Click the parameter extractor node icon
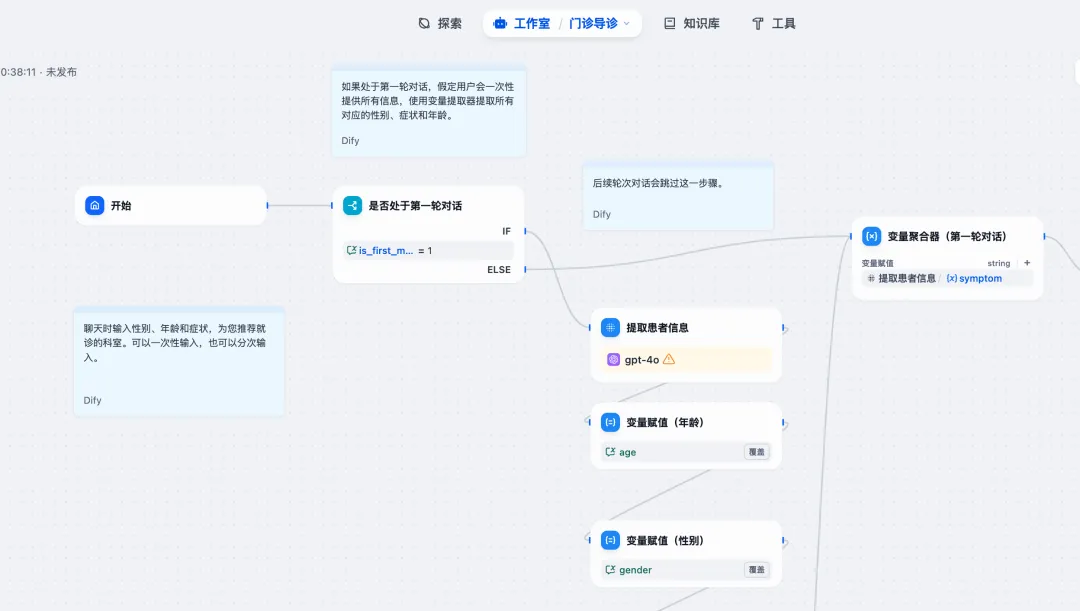This screenshot has width=1080, height=611. tap(610, 327)
